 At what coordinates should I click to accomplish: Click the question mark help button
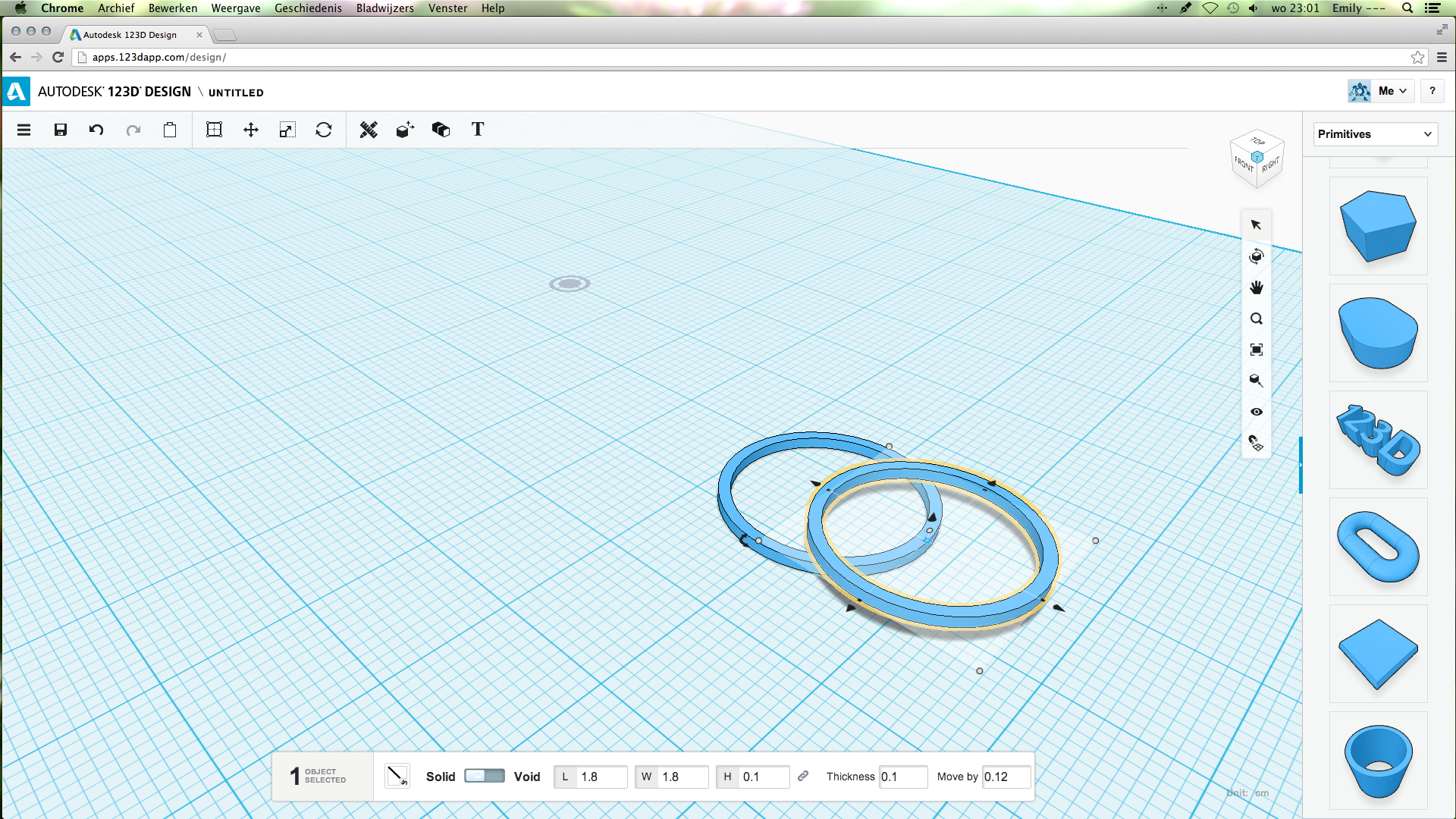[x=1432, y=91]
